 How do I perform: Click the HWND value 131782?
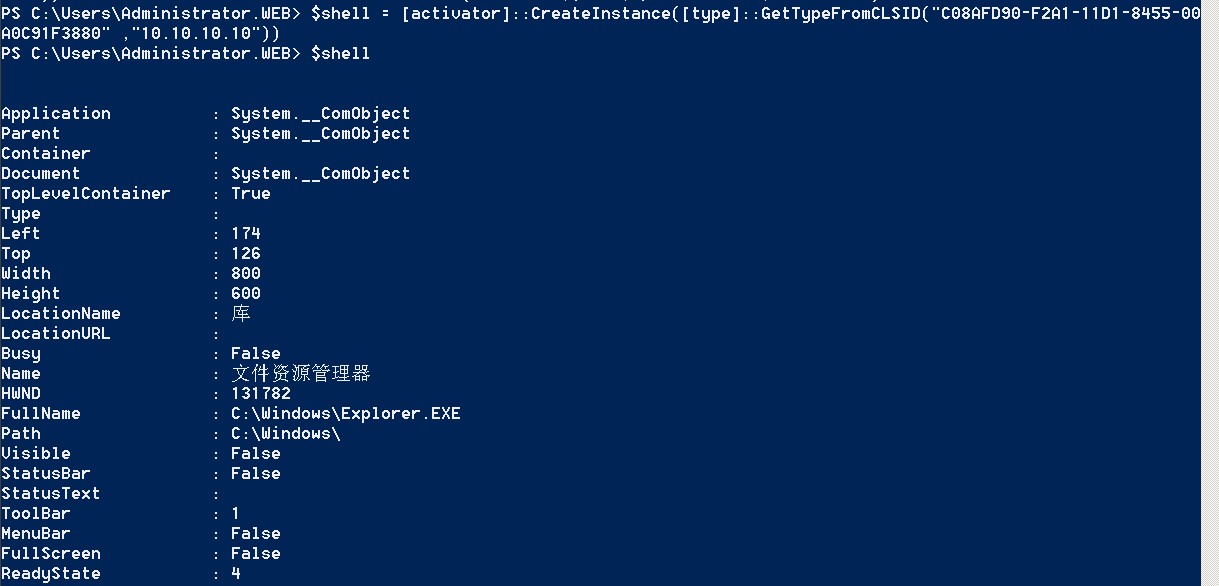[261, 393]
